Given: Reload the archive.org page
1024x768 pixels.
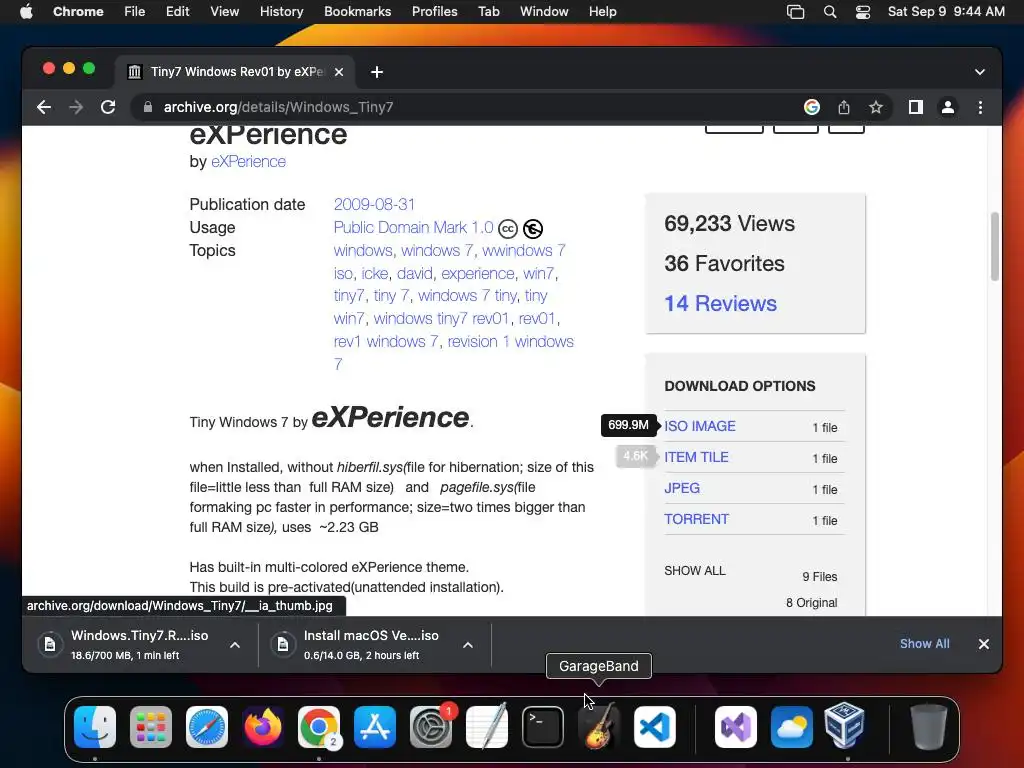Looking at the screenshot, I should (x=108, y=107).
